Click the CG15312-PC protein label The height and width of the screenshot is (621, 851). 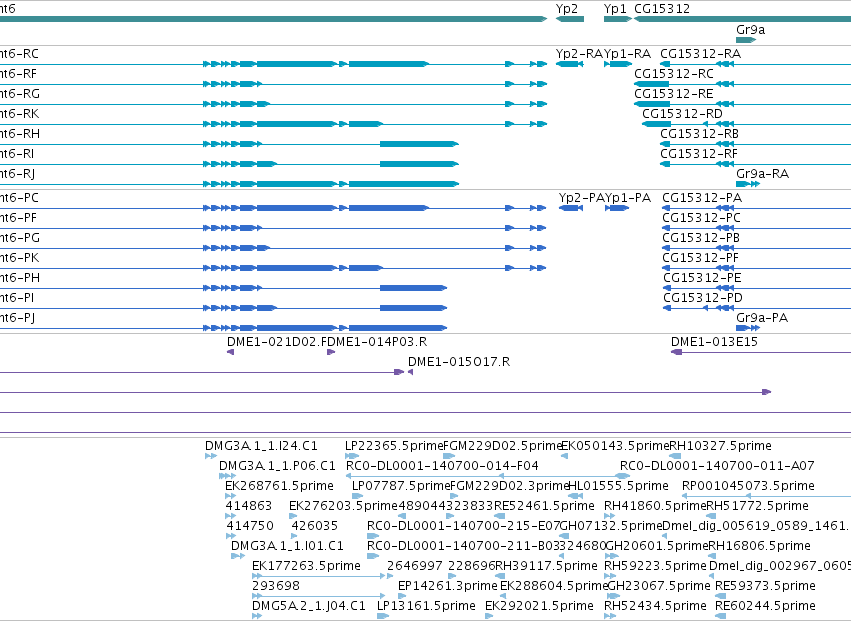tap(701, 218)
